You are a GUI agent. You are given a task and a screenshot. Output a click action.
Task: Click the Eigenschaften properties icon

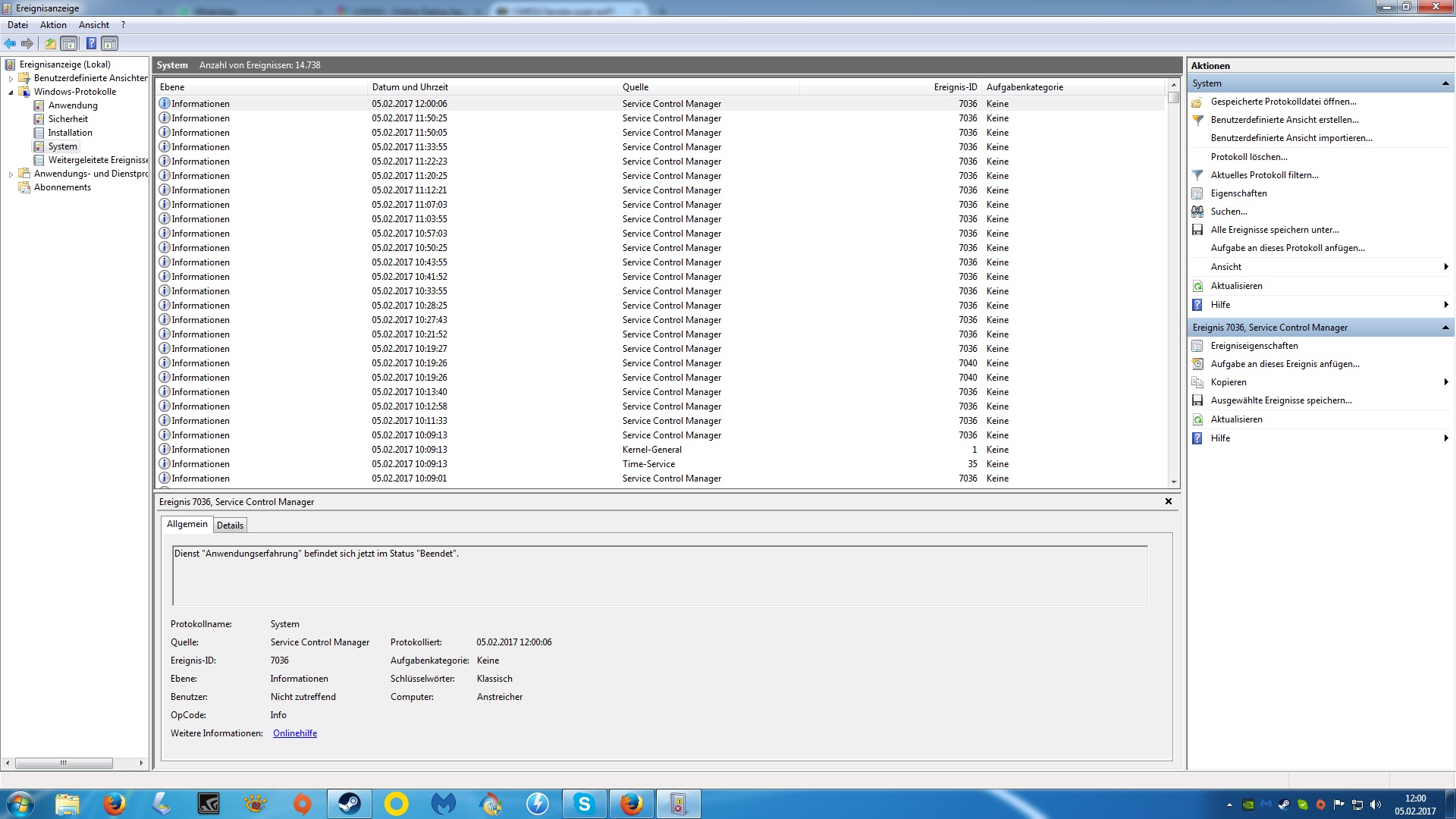1197,193
